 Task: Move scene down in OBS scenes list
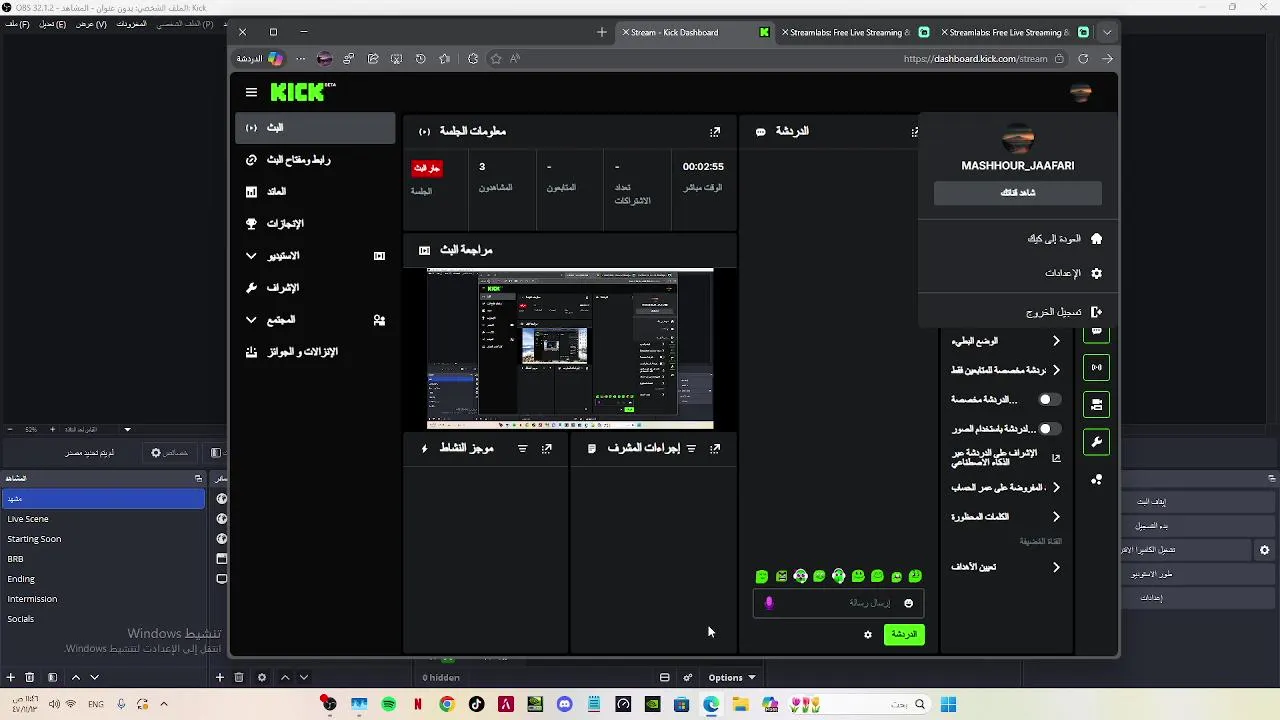[x=94, y=677]
